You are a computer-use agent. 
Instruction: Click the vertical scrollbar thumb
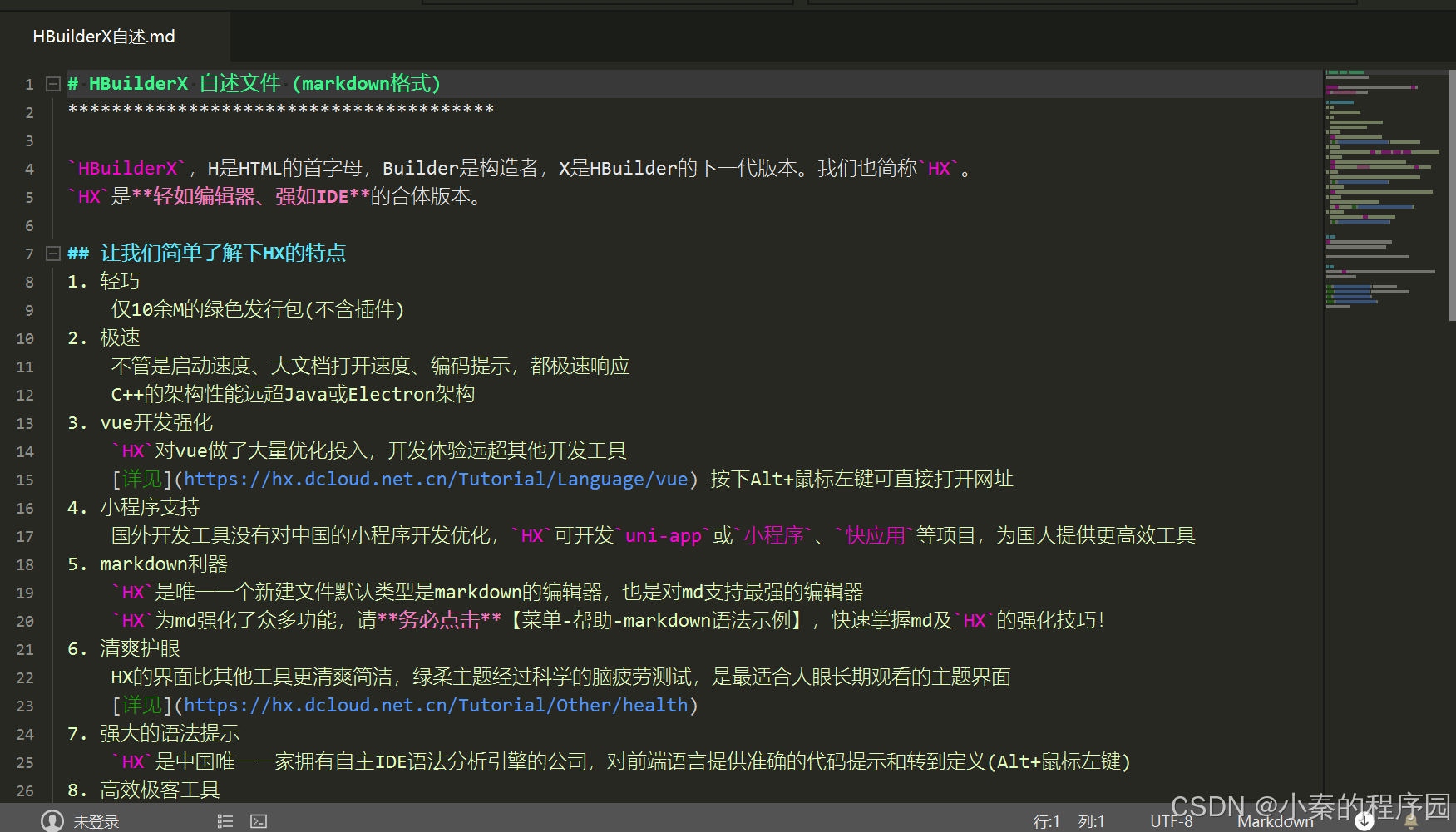click(1452, 195)
